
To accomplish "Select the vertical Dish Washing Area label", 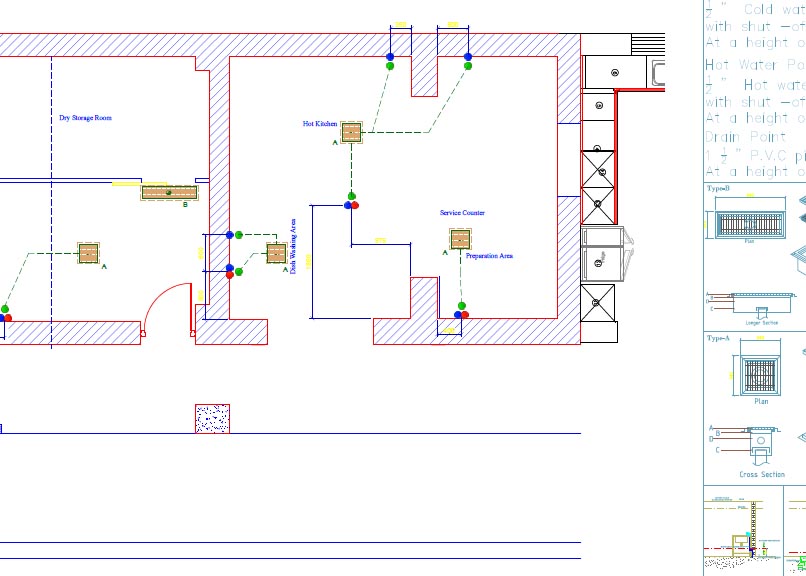I will (292, 245).
